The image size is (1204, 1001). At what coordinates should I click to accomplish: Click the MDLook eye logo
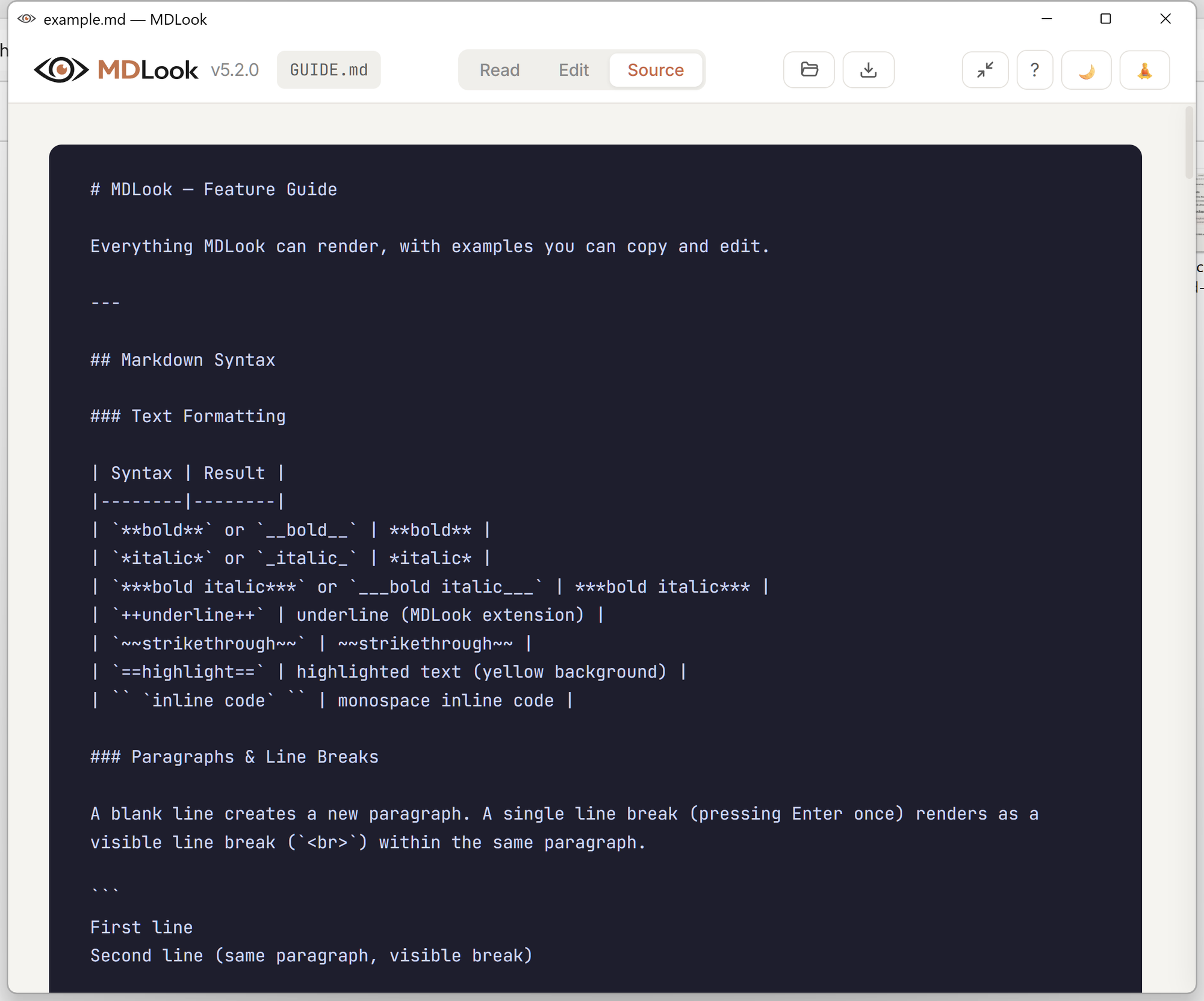(61, 70)
